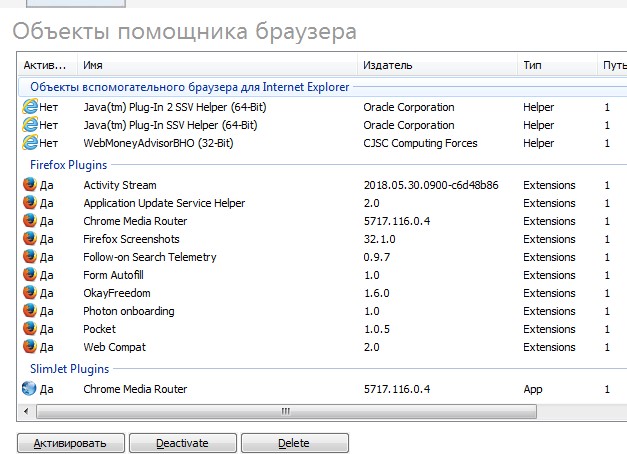Click Firefox icon for OkayFreedom

click(x=30, y=293)
